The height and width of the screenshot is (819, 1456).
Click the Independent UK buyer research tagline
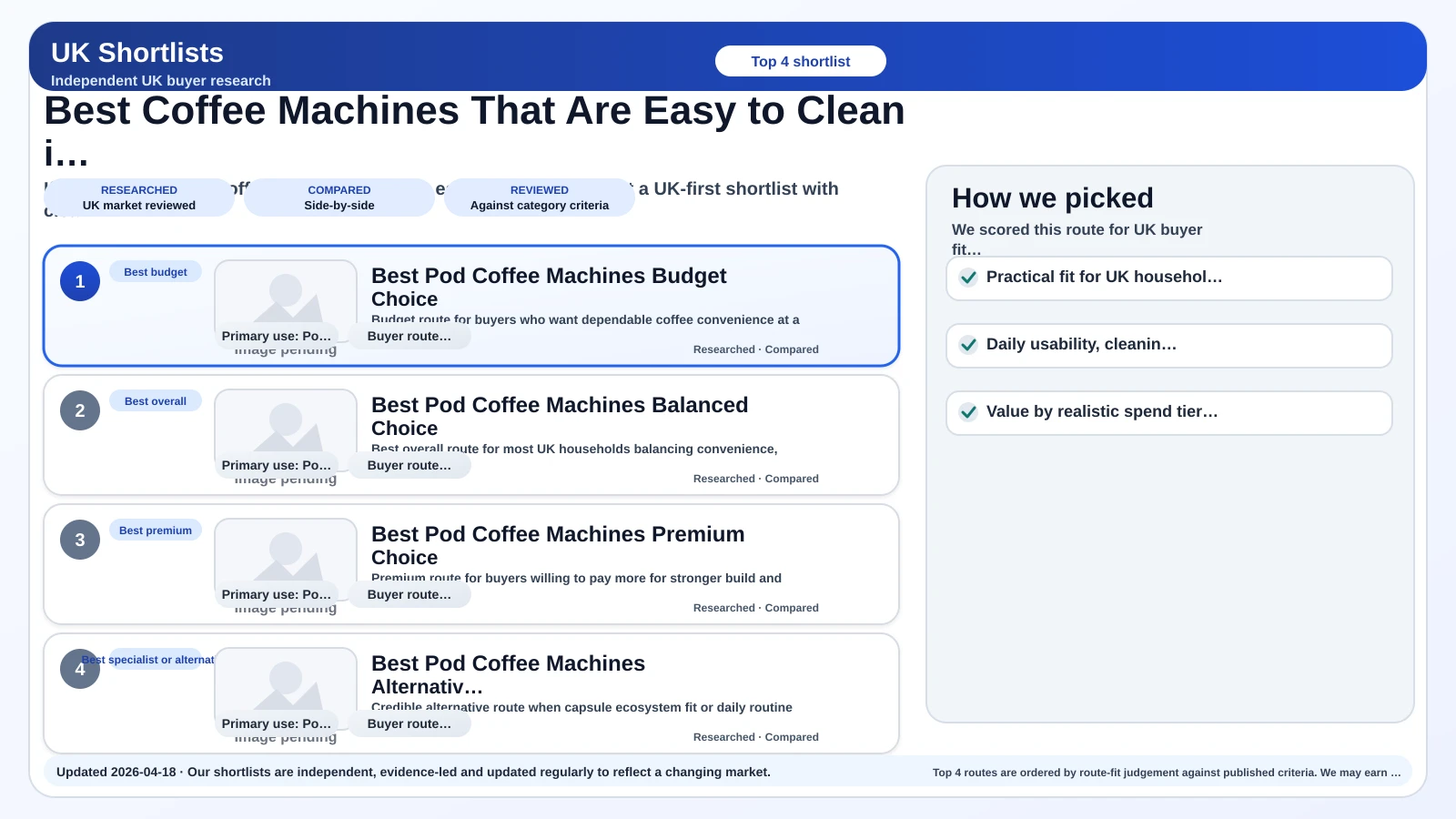coord(161,80)
